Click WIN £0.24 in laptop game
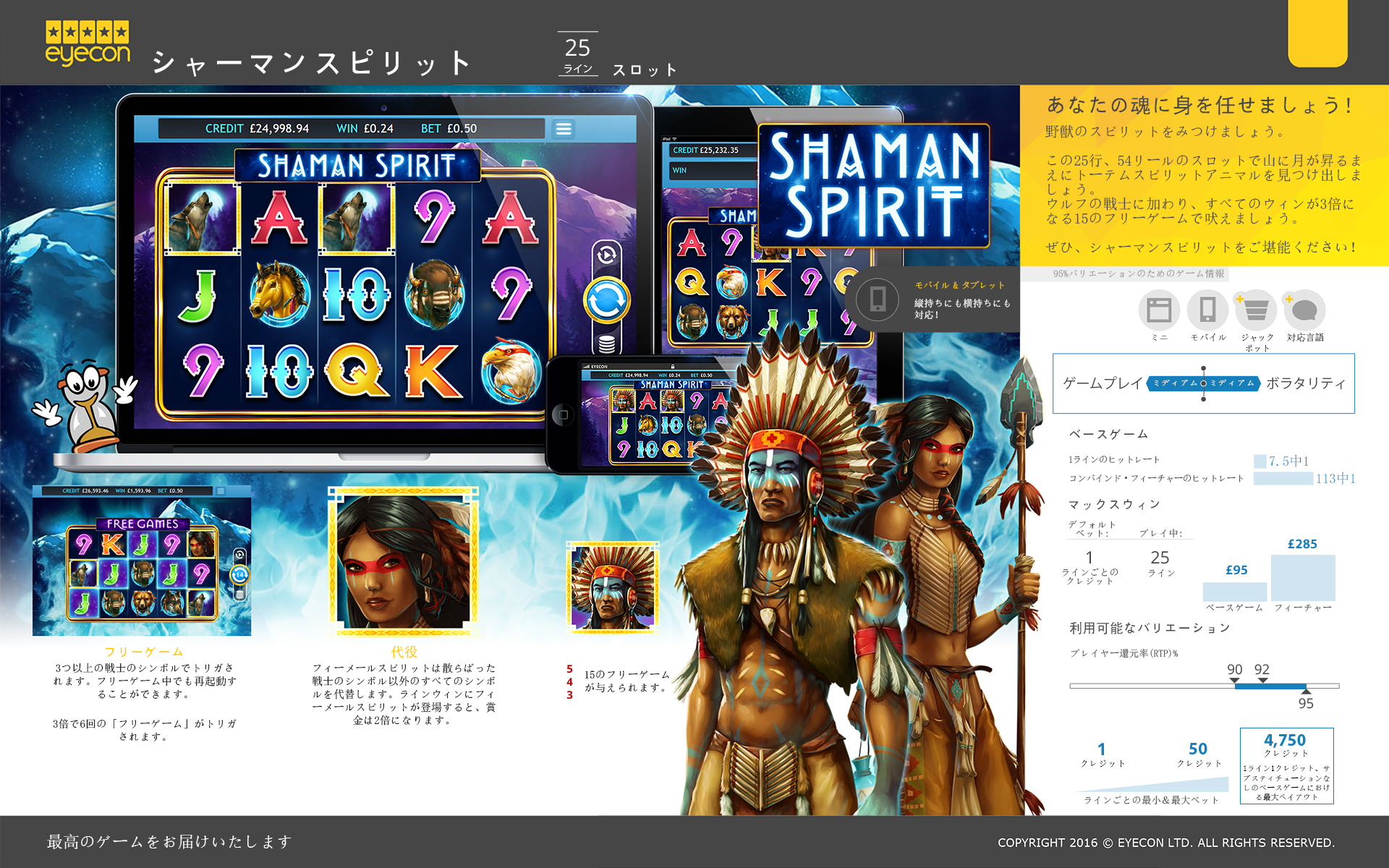Screen dimensions: 1389x868 pos(365,129)
